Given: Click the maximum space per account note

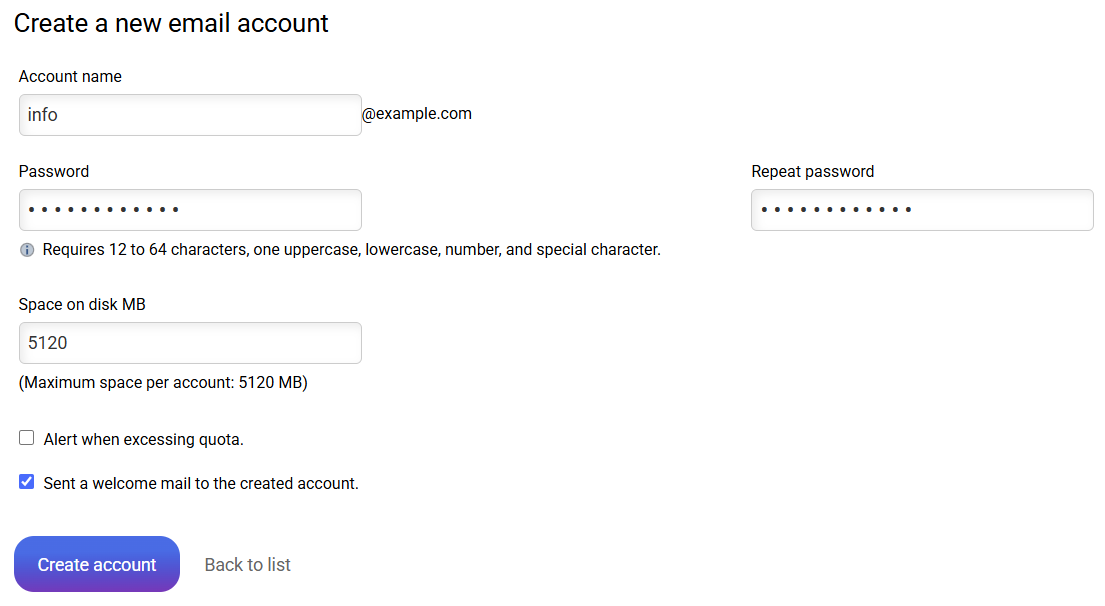Looking at the screenshot, I should (163, 382).
